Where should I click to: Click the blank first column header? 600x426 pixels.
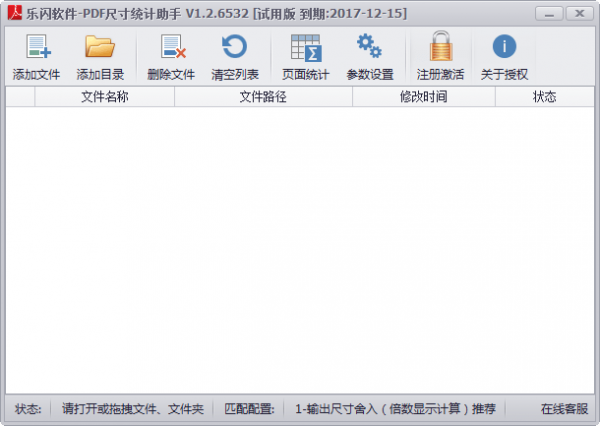(20, 97)
